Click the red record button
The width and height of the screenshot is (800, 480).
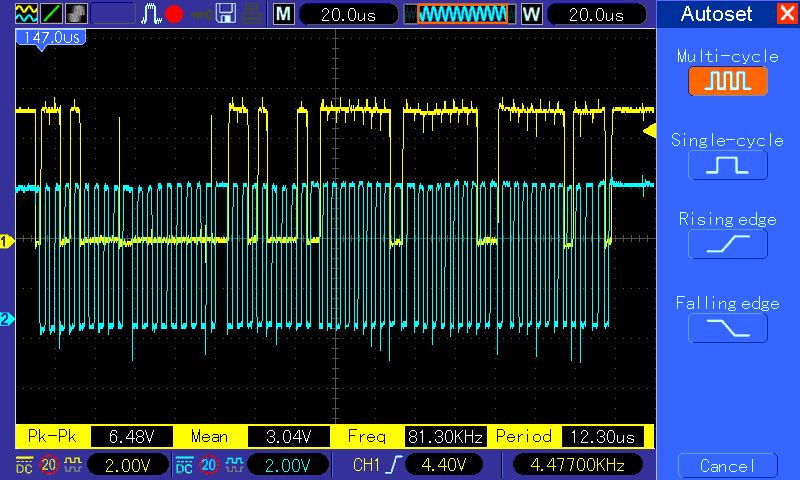174,14
